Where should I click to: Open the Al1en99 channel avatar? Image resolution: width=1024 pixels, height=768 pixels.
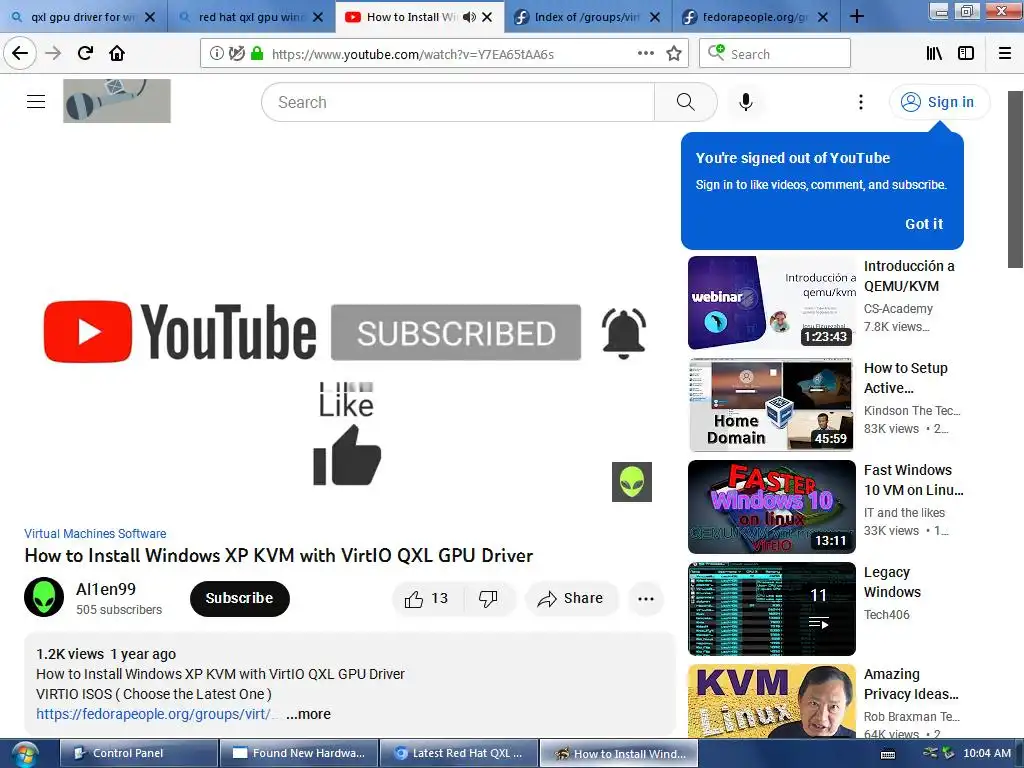coord(44,597)
